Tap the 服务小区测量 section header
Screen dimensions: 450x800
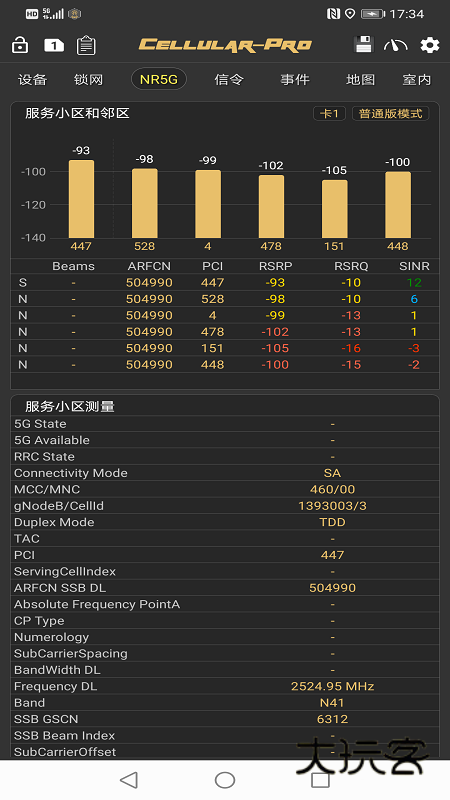tap(70, 407)
